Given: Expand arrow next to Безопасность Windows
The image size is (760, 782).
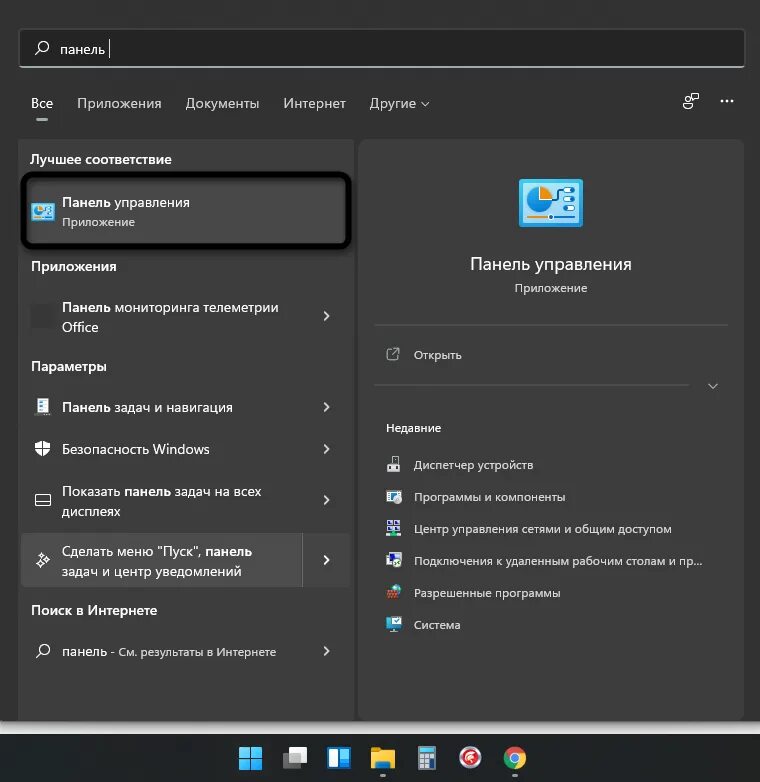Looking at the screenshot, I should coord(326,449).
